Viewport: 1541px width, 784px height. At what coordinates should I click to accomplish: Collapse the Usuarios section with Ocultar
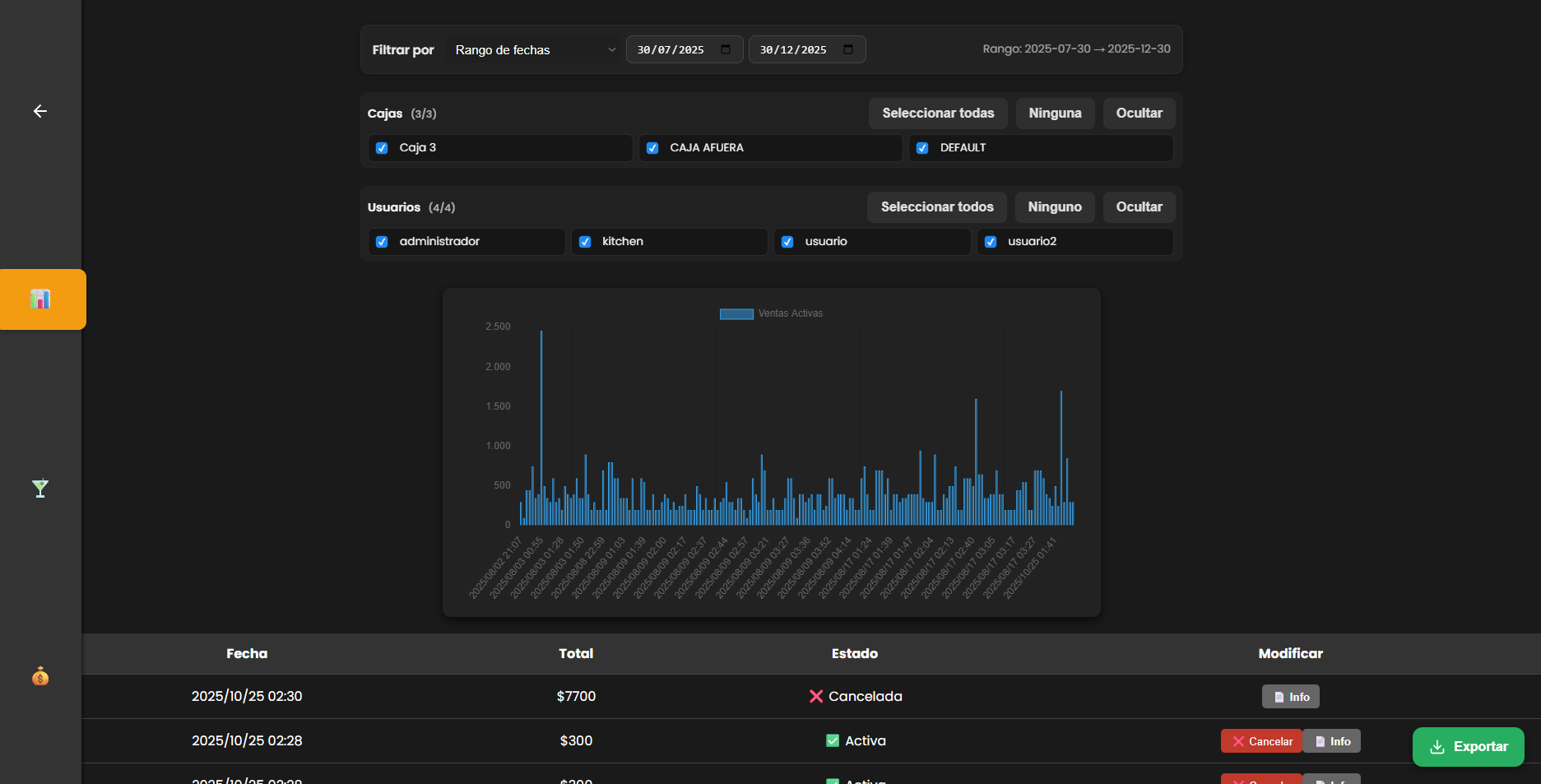(1139, 207)
